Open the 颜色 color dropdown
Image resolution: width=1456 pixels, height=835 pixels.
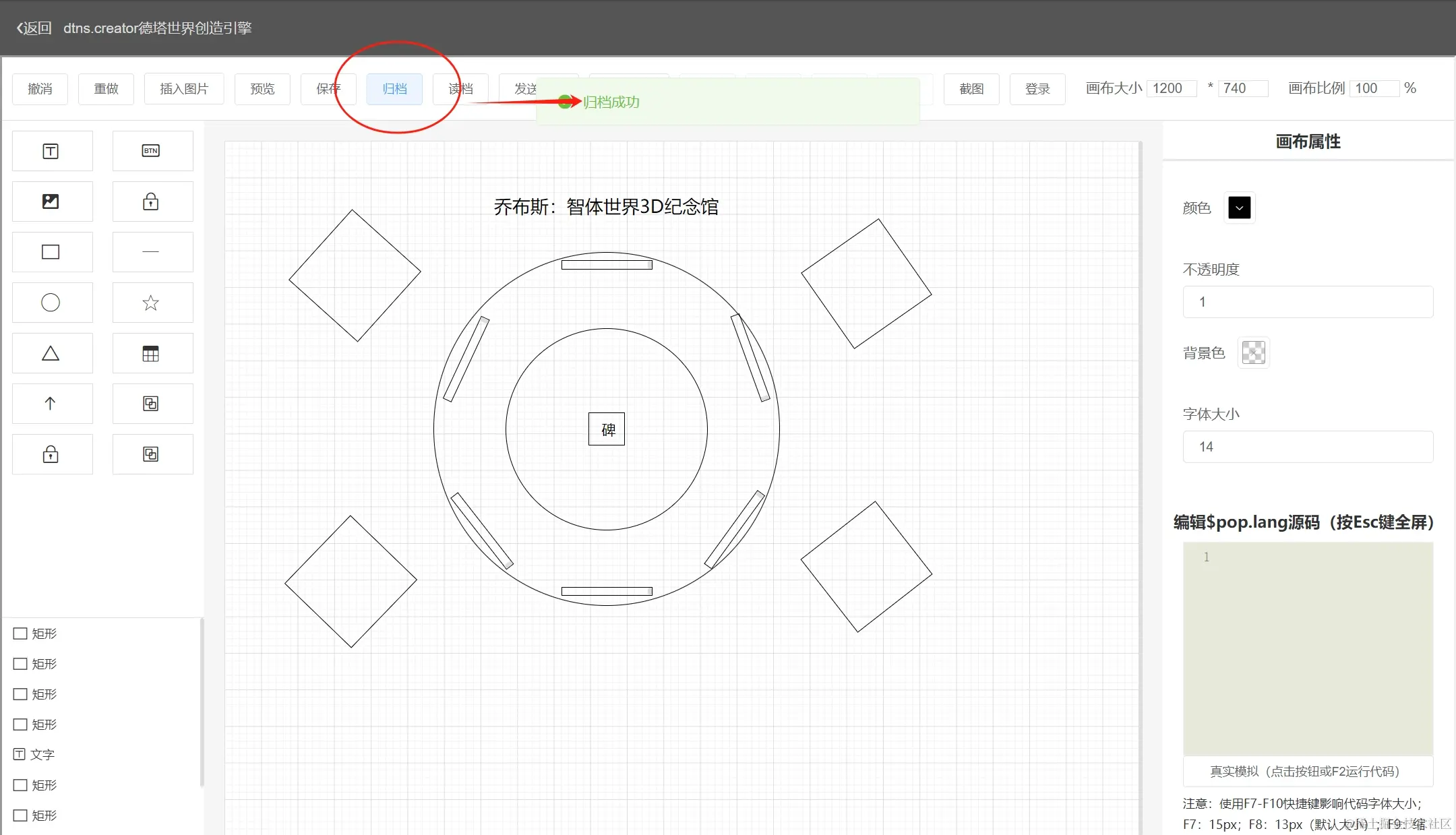pos(1239,208)
